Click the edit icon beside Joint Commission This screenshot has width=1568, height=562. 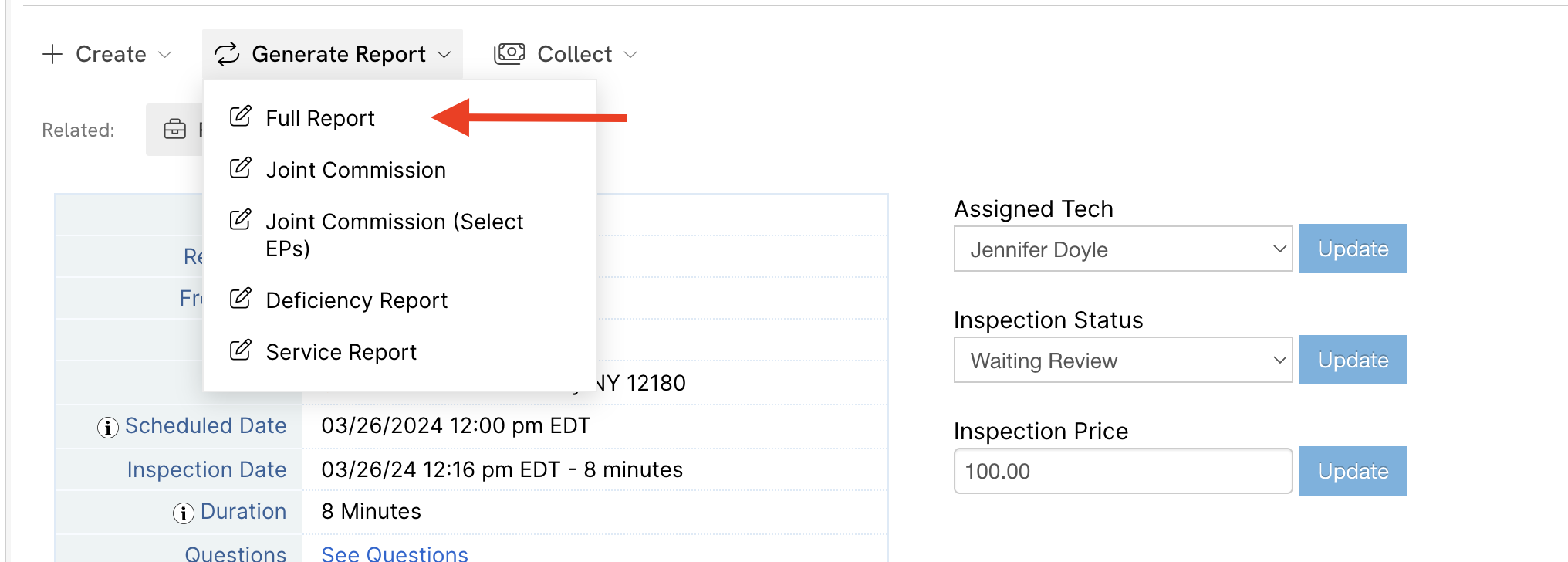point(240,168)
